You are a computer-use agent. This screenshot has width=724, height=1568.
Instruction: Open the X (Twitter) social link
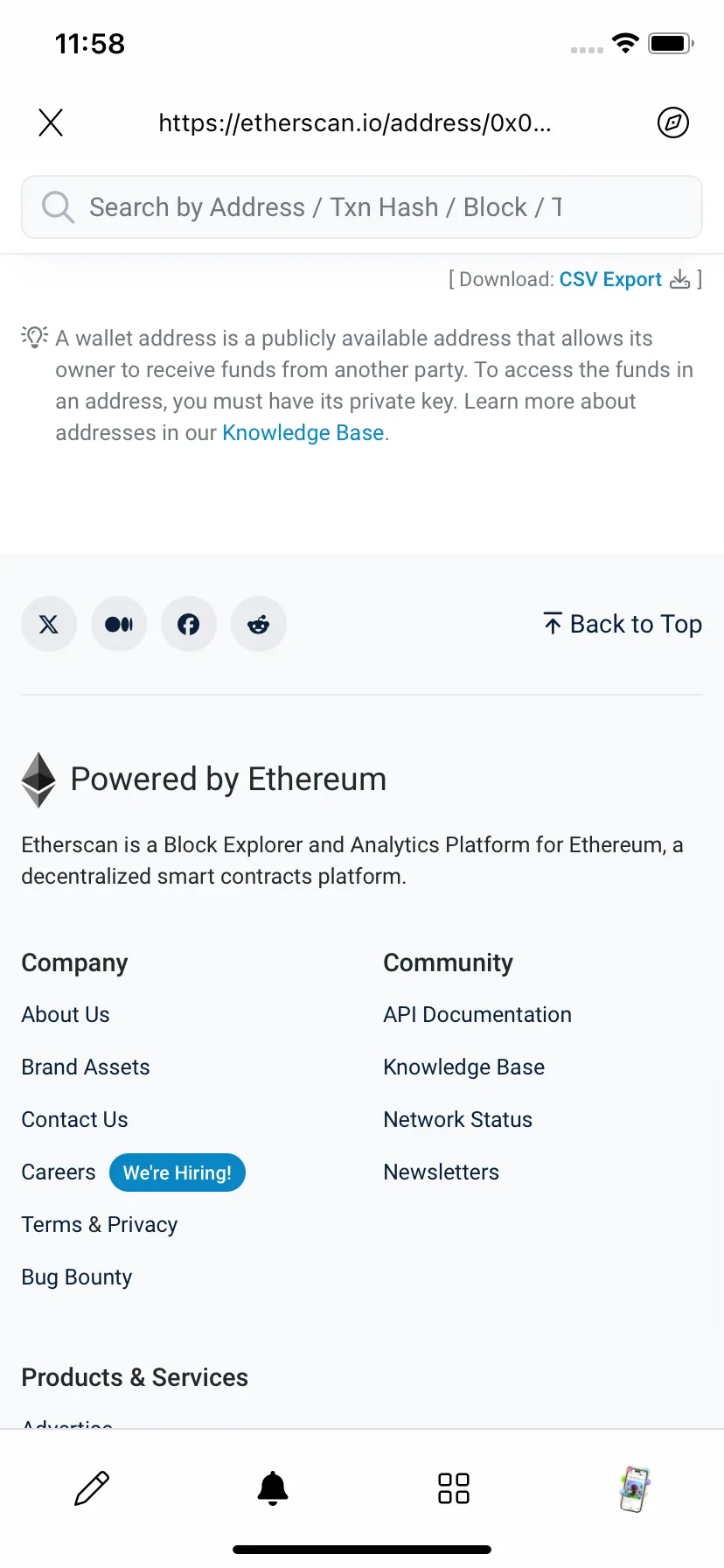click(x=49, y=624)
